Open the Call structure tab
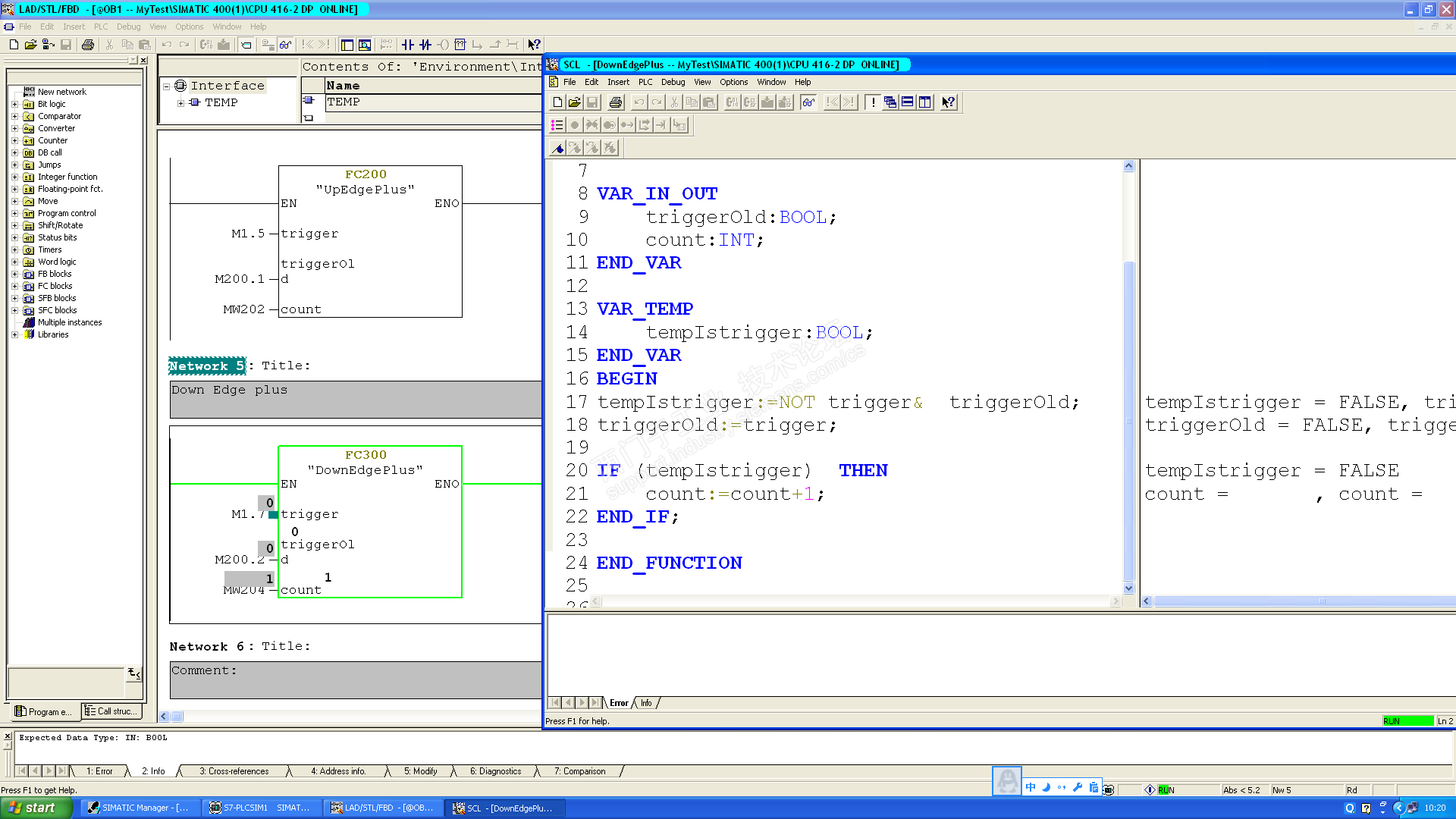The image size is (1456, 819). point(111,711)
